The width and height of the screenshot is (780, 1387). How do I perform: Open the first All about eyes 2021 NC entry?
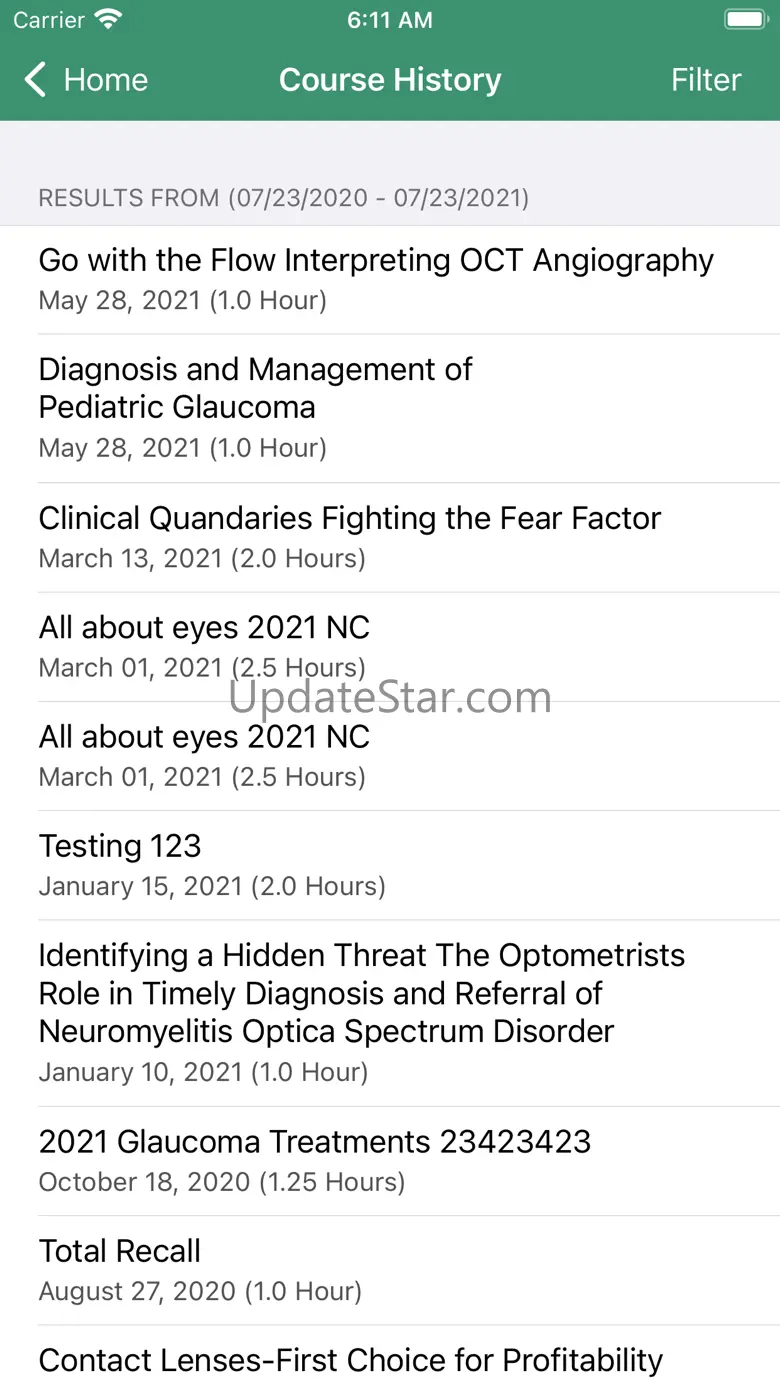[x=390, y=646]
